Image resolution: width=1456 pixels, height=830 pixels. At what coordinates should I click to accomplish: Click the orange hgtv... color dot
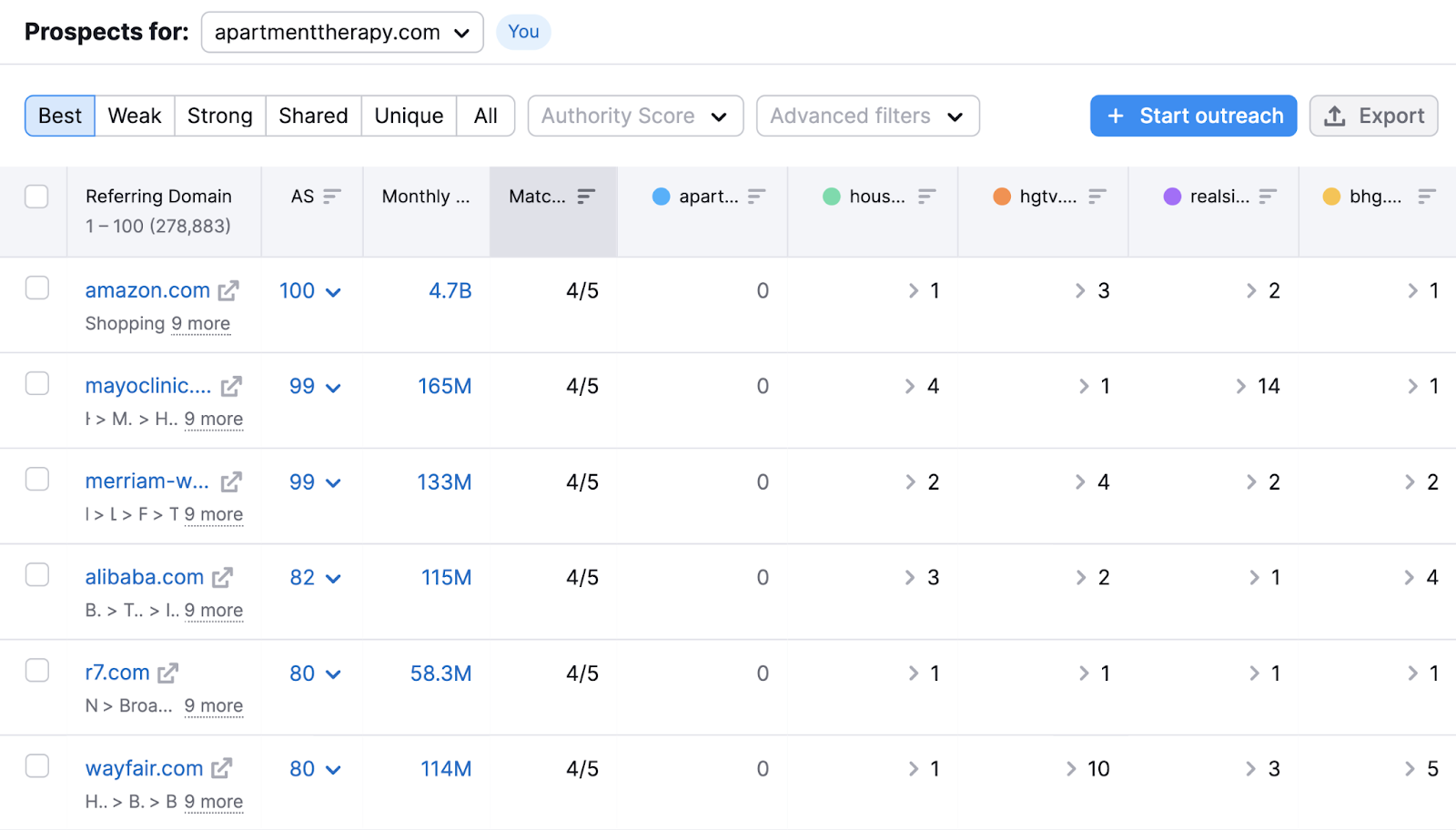[x=1002, y=197]
